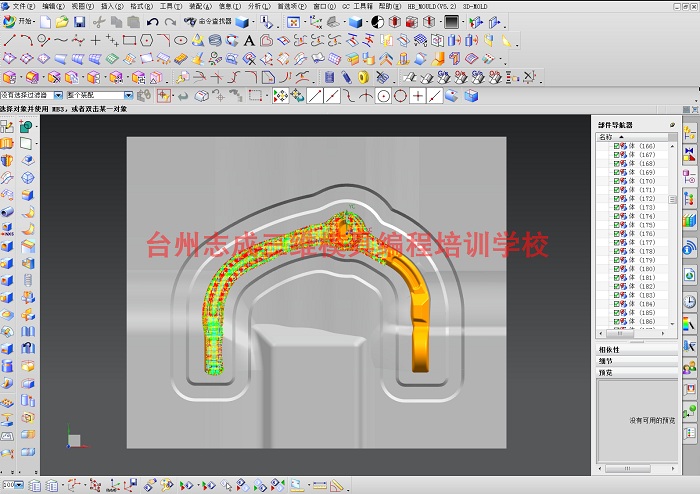
Task: Open the 编辑(E) menu
Action: coord(53,6)
